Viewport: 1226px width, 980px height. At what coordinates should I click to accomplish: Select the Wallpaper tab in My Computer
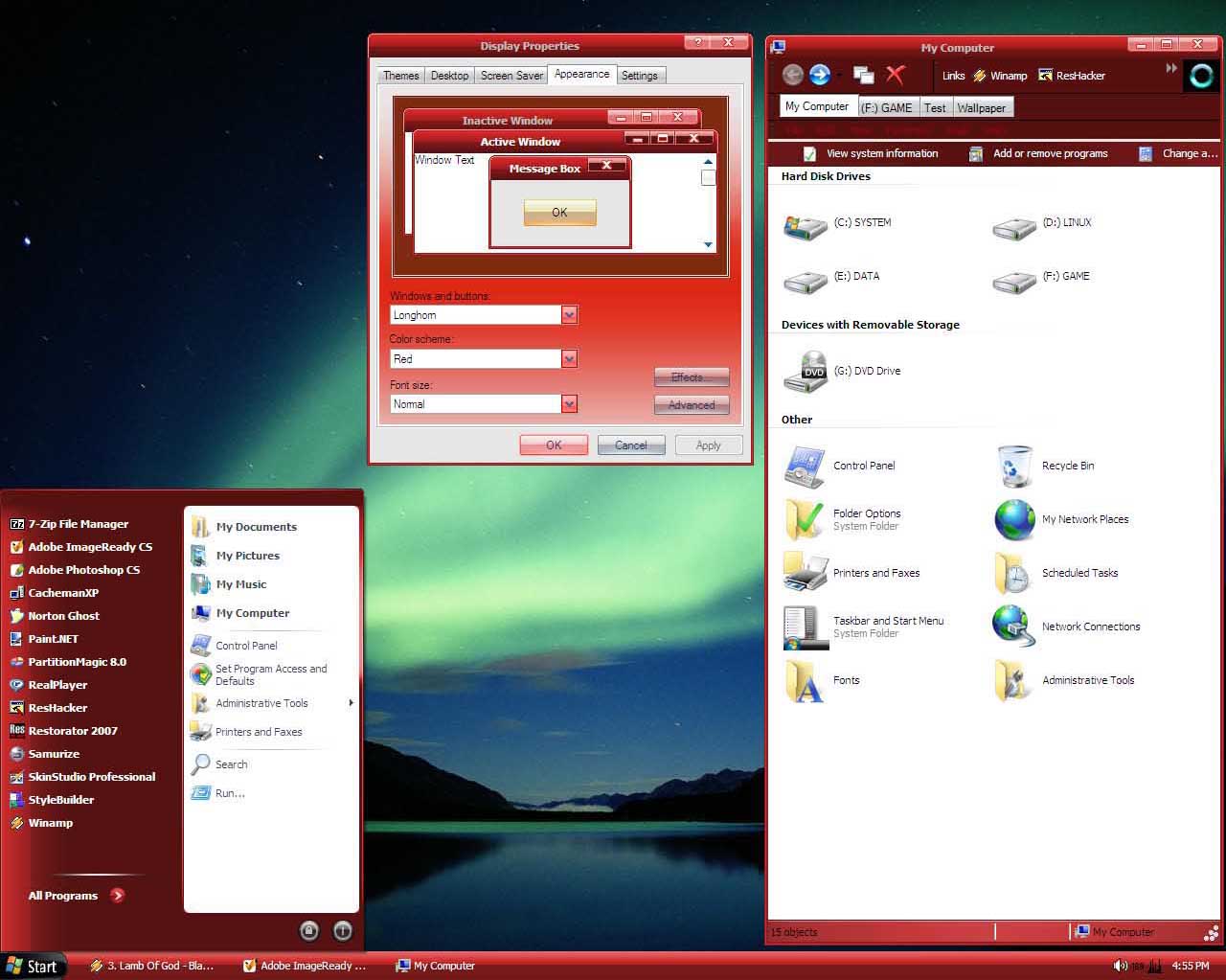point(981,108)
